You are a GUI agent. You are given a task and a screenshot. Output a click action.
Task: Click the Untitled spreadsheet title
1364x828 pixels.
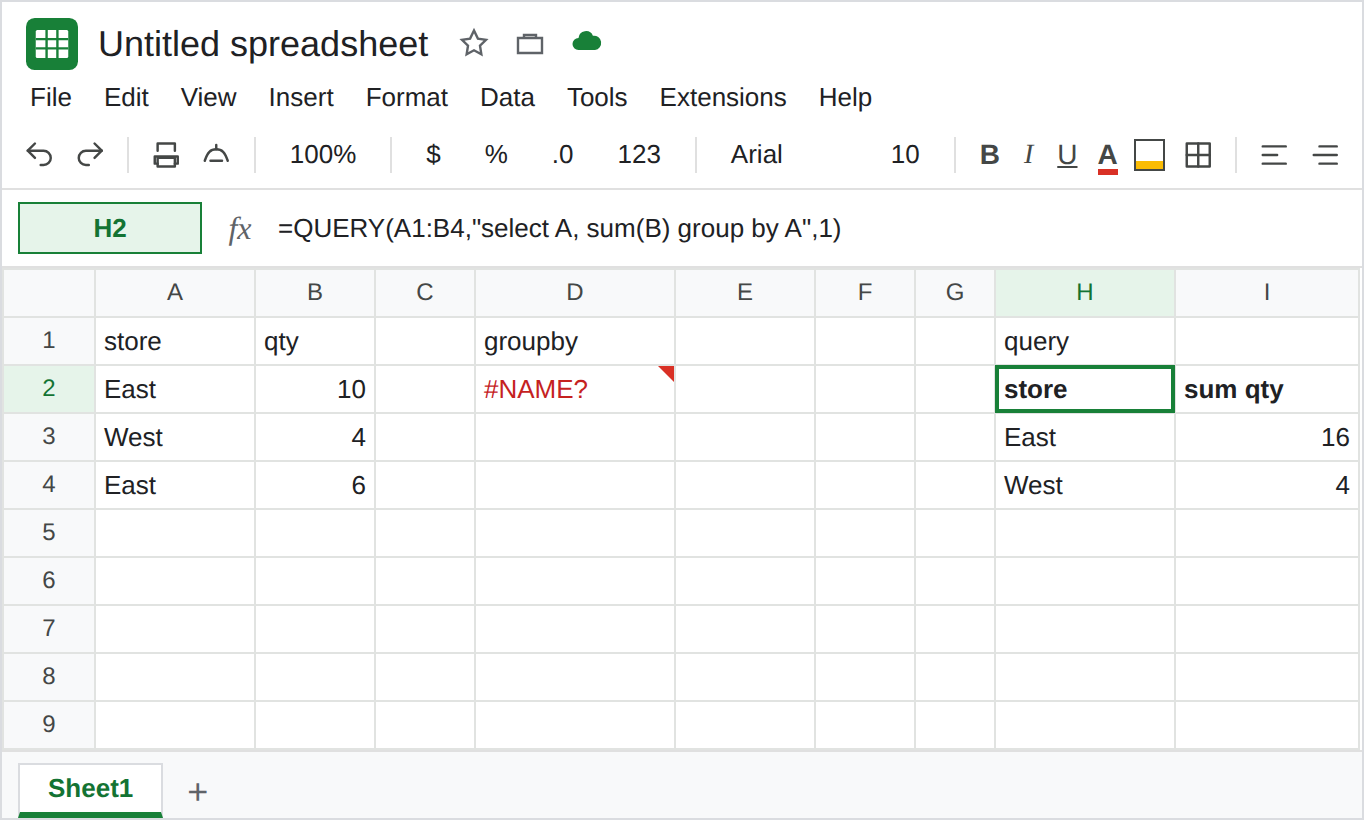pos(263,44)
